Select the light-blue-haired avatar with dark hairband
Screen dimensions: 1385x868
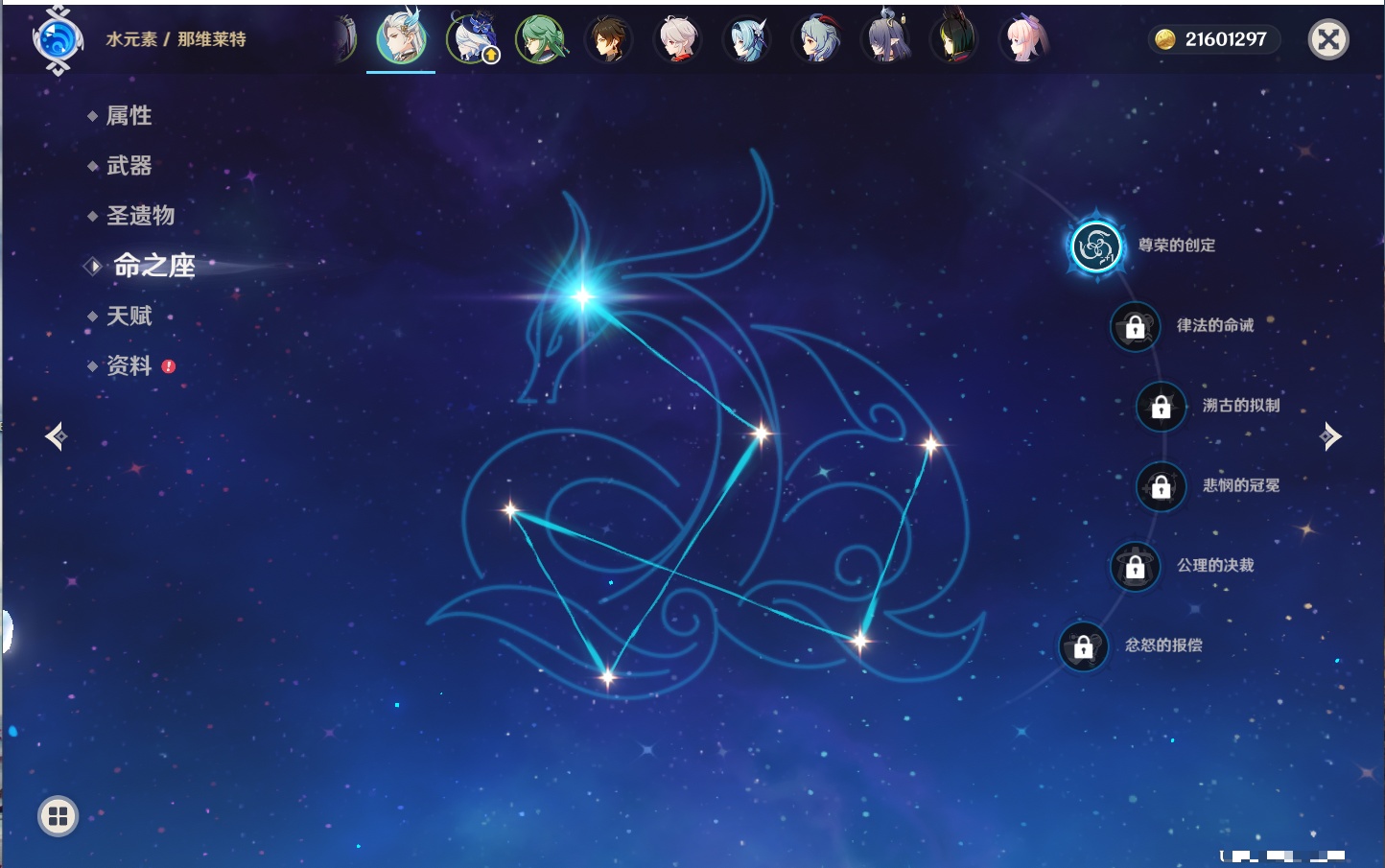point(747,39)
